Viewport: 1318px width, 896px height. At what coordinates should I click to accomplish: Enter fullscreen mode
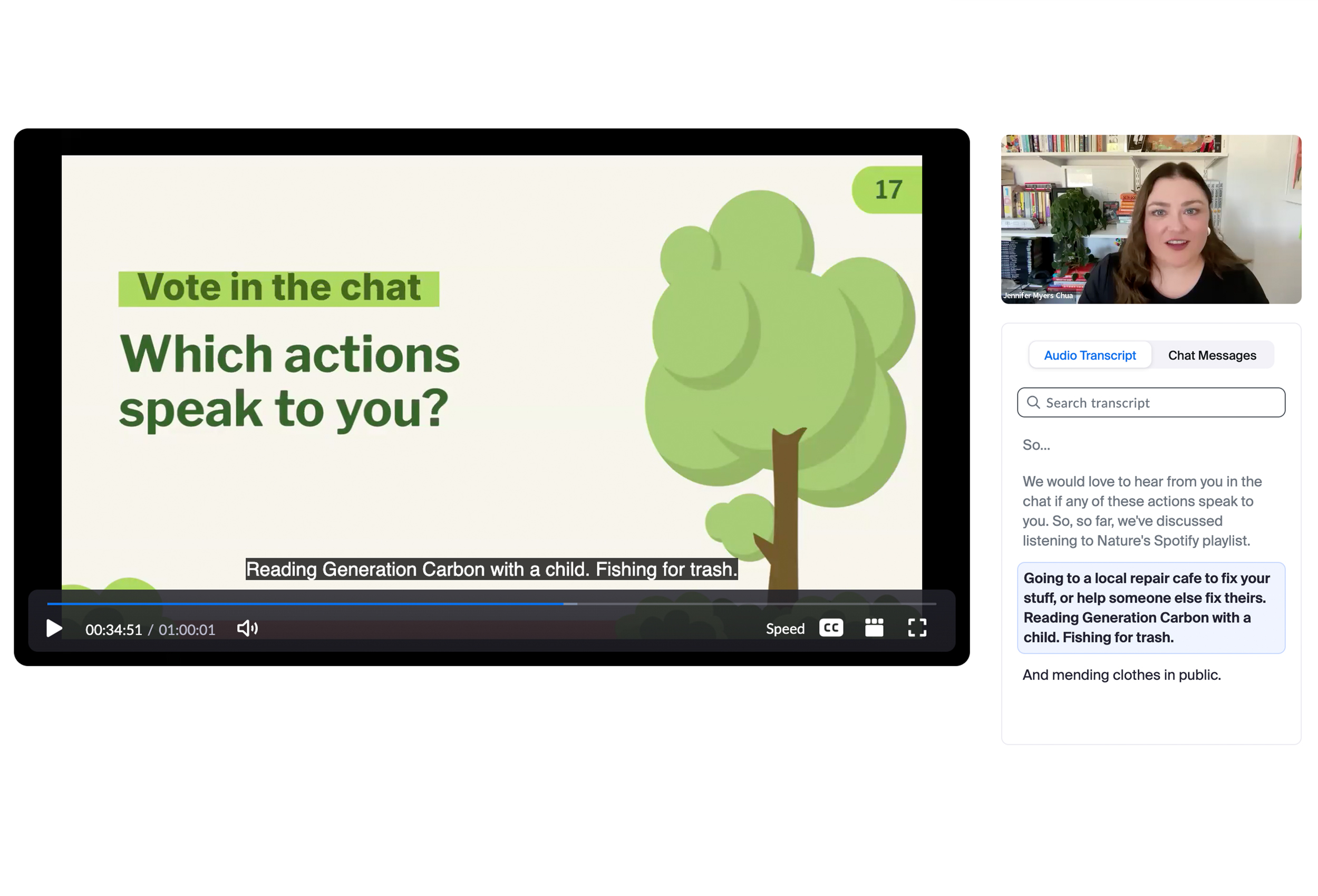[x=917, y=628]
